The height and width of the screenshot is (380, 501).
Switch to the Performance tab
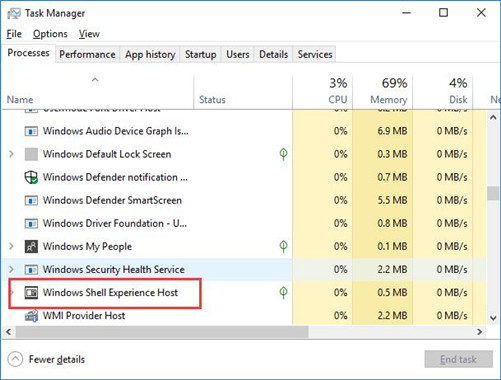tap(87, 54)
